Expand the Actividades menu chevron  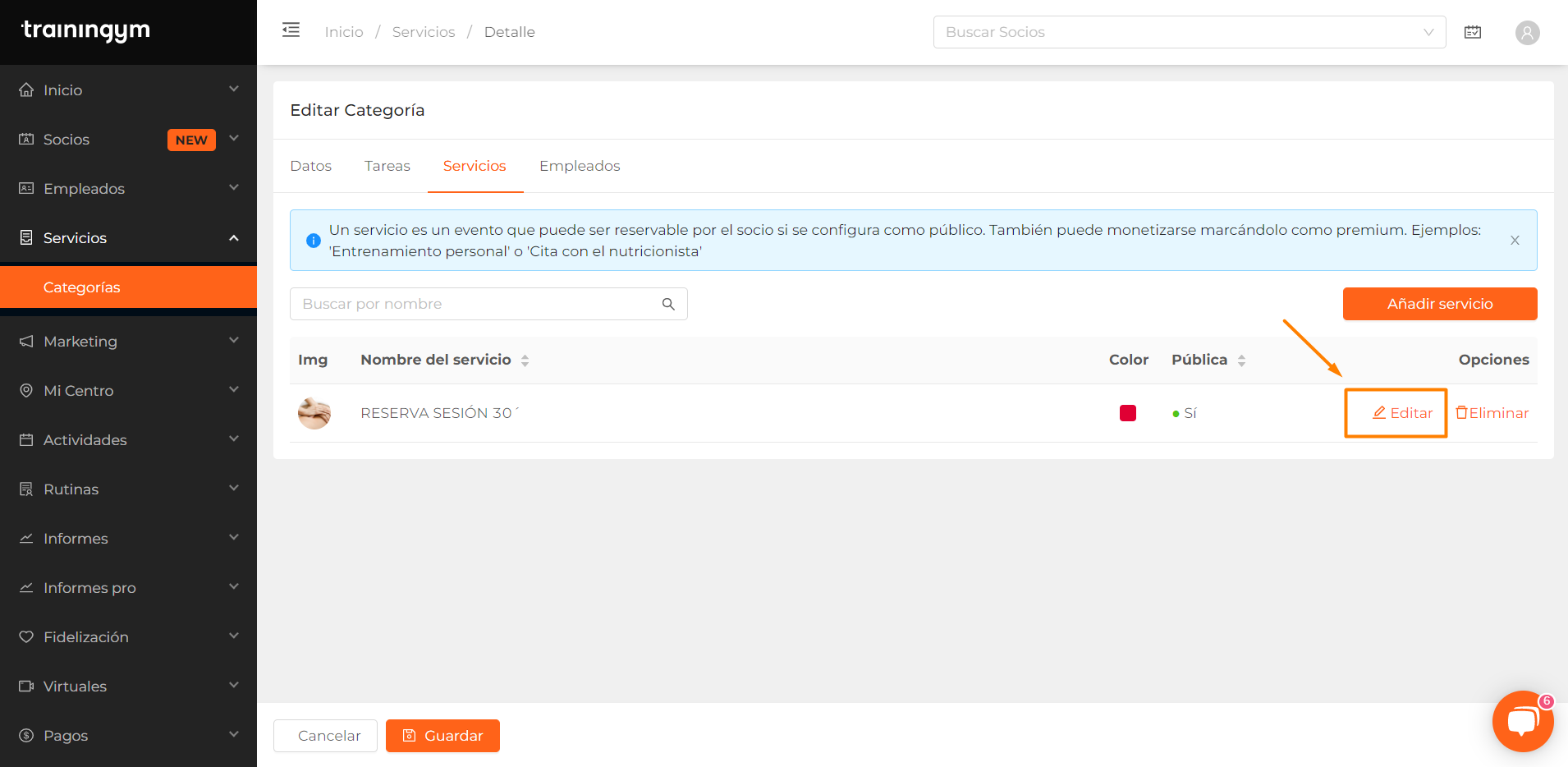(234, 439)
